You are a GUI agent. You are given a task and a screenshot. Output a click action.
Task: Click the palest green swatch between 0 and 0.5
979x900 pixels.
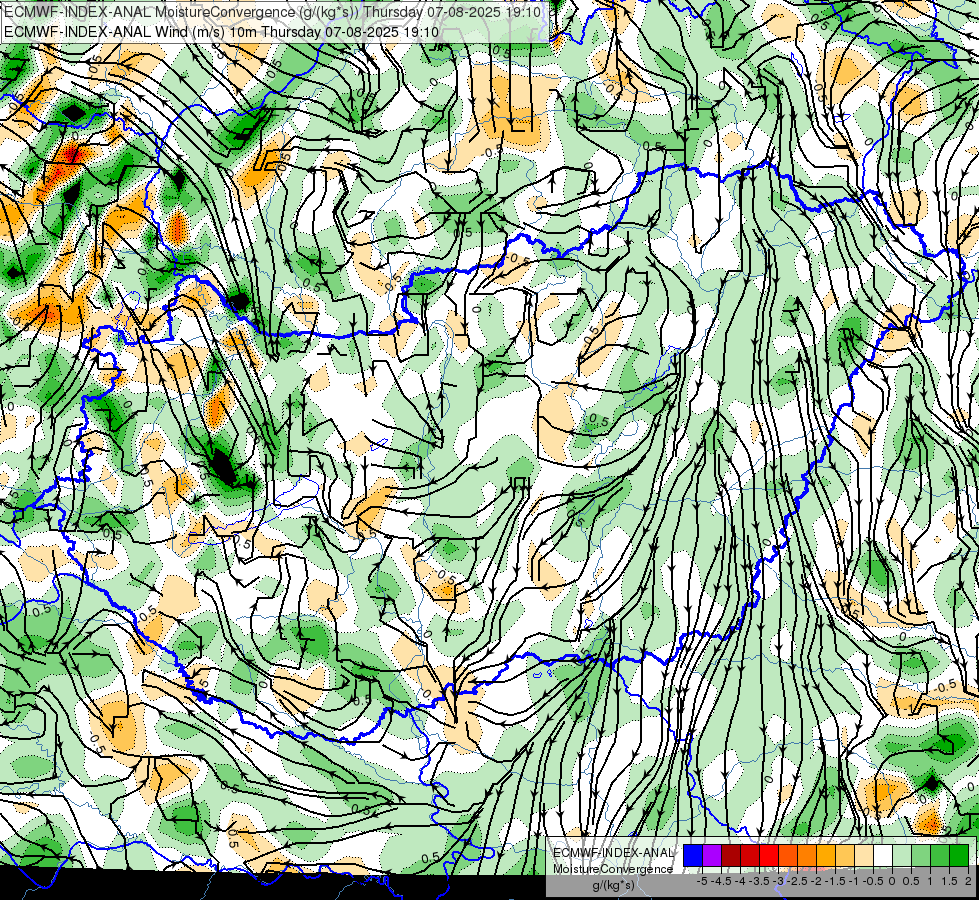pyautogui.click(x=902, y=856)
